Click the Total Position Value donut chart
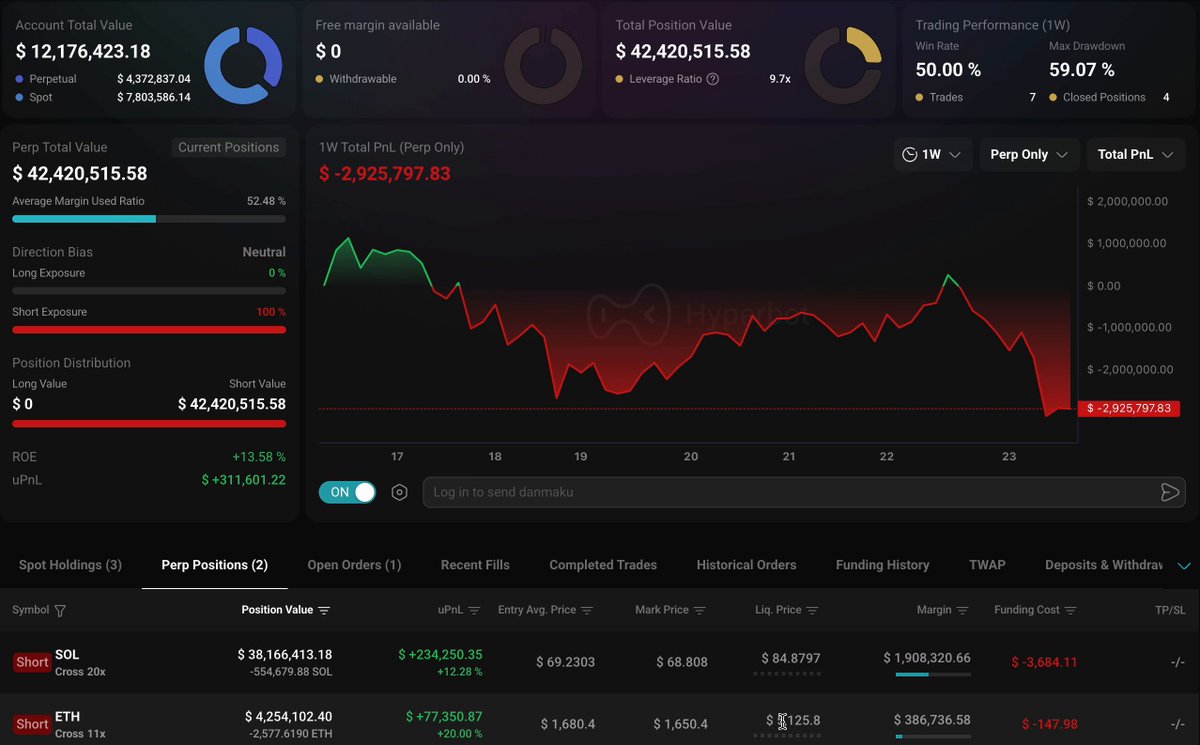The image size is (1200, 745). click(843, 66)
